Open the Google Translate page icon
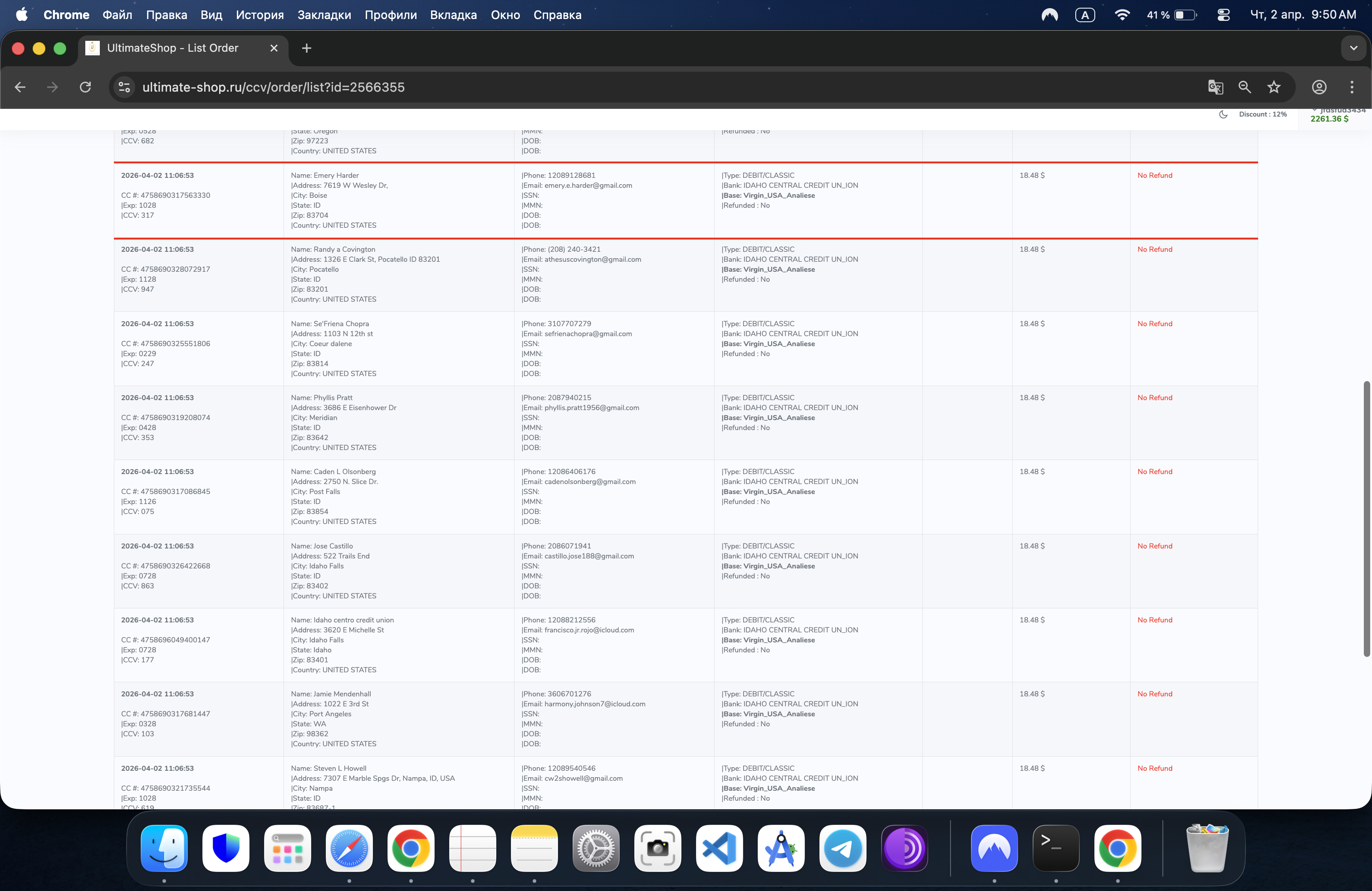Screen dimensions: 1372x891 [x=1215, y=87]
